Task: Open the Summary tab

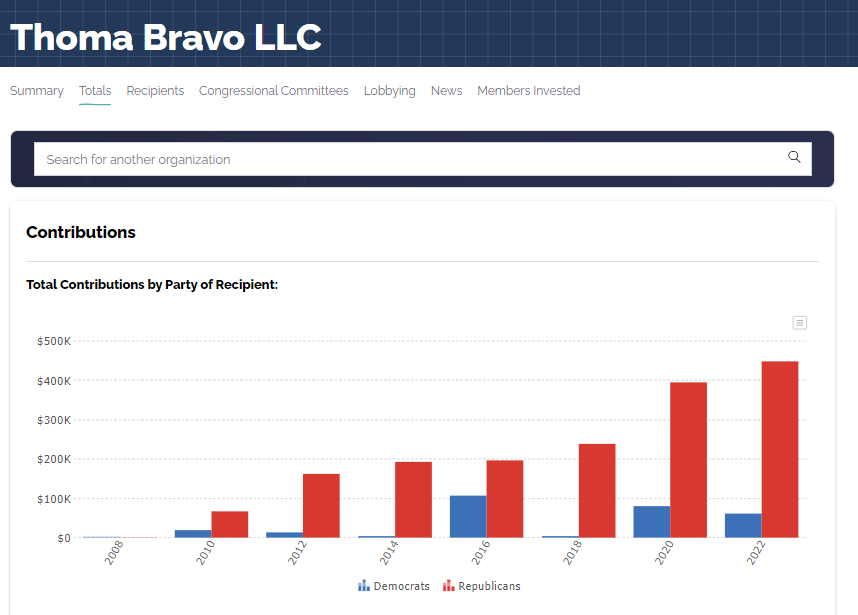Action: pos(37,91)
